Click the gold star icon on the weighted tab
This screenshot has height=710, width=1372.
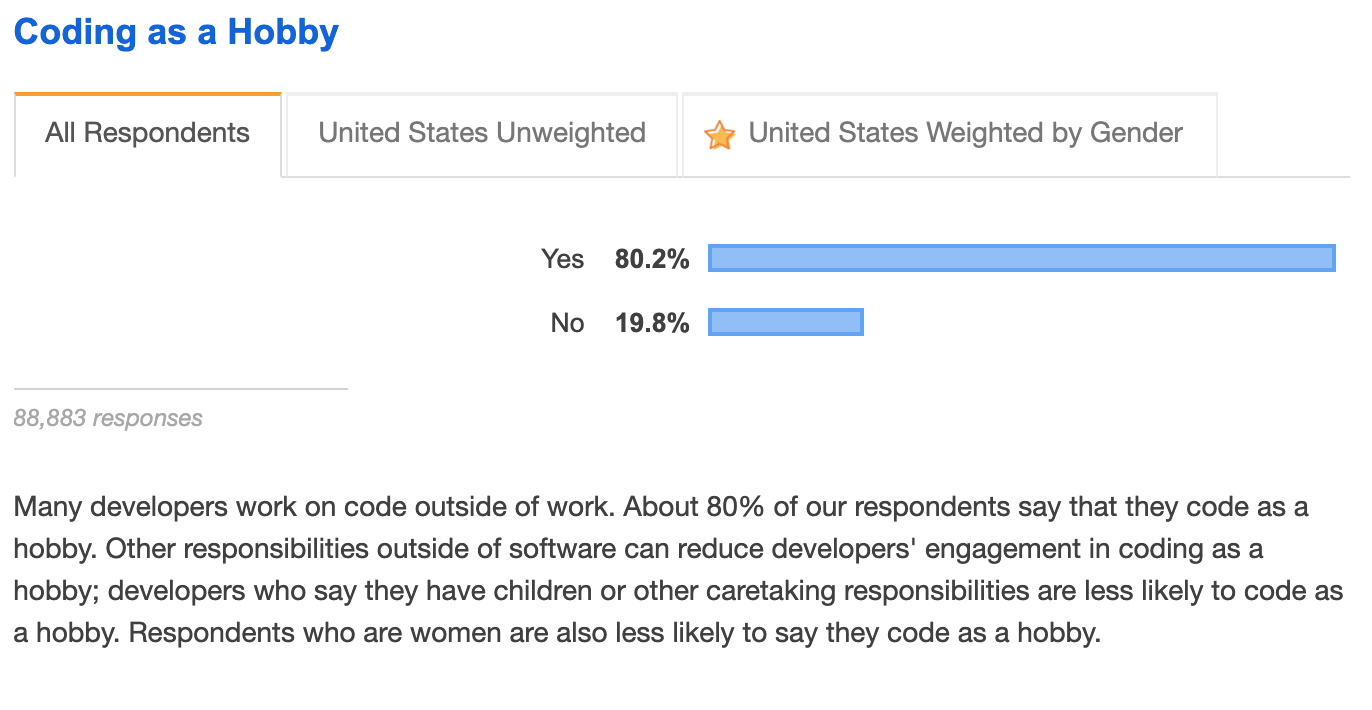pyautogui.click(x=720, y=135)
